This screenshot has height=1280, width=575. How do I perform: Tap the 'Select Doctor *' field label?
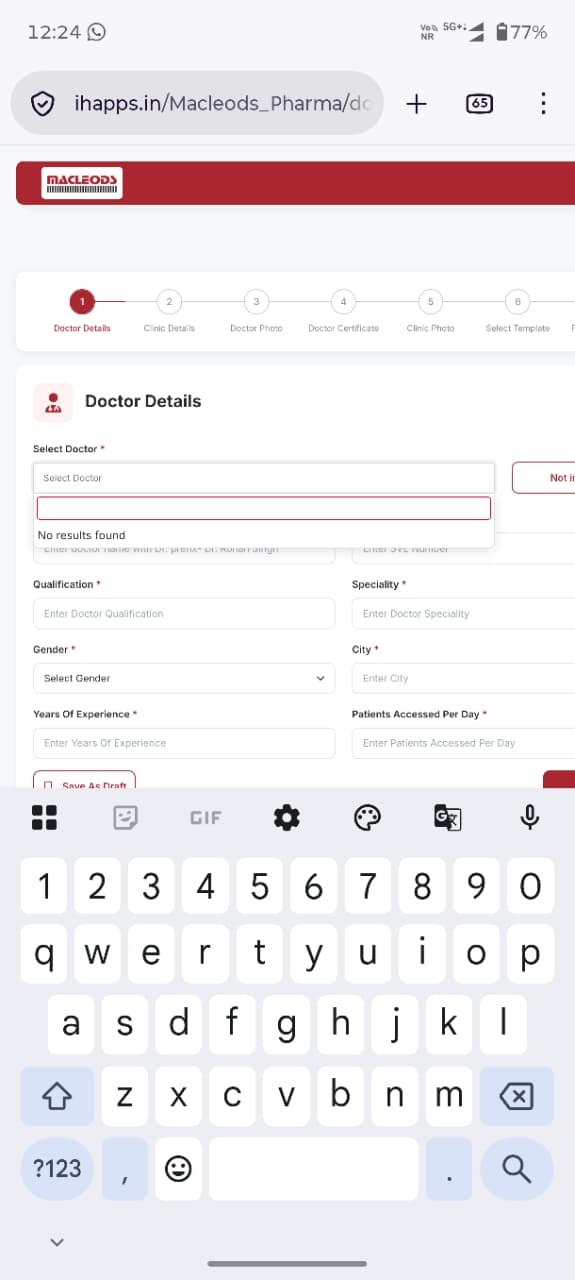[69, 449]
